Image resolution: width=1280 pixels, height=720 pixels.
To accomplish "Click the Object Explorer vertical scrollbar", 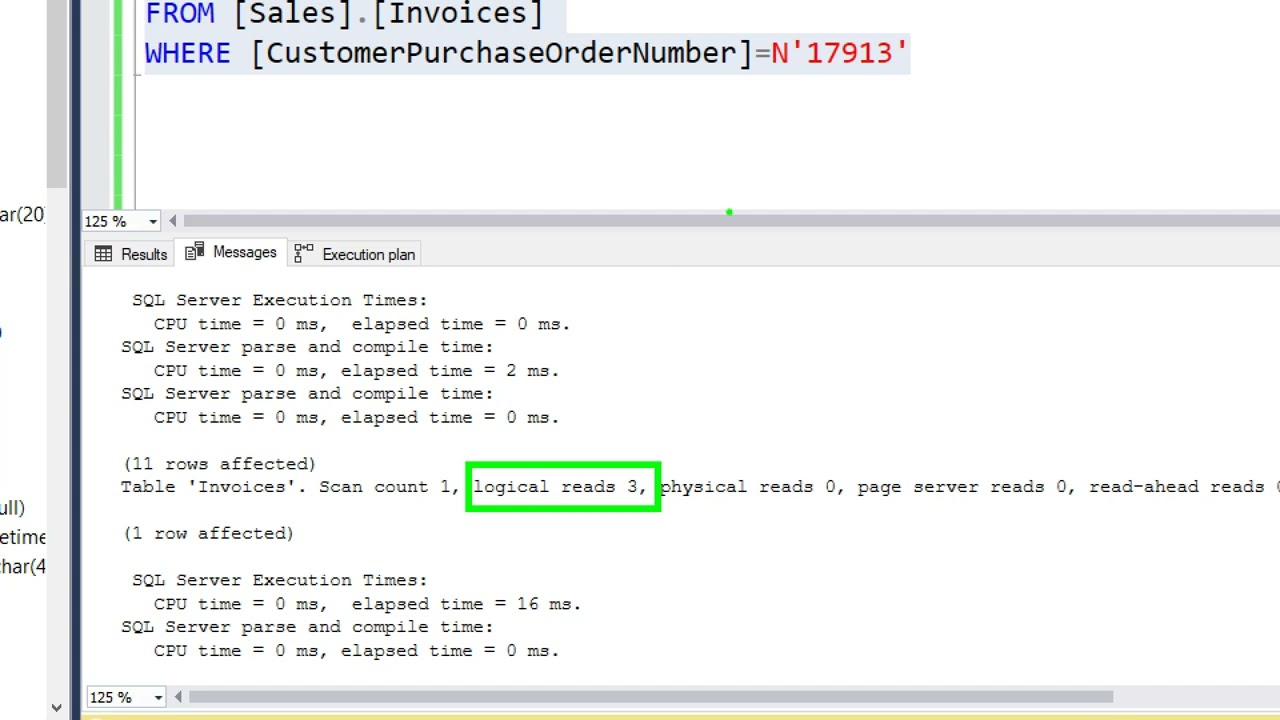I will click(x=56, y=95).
